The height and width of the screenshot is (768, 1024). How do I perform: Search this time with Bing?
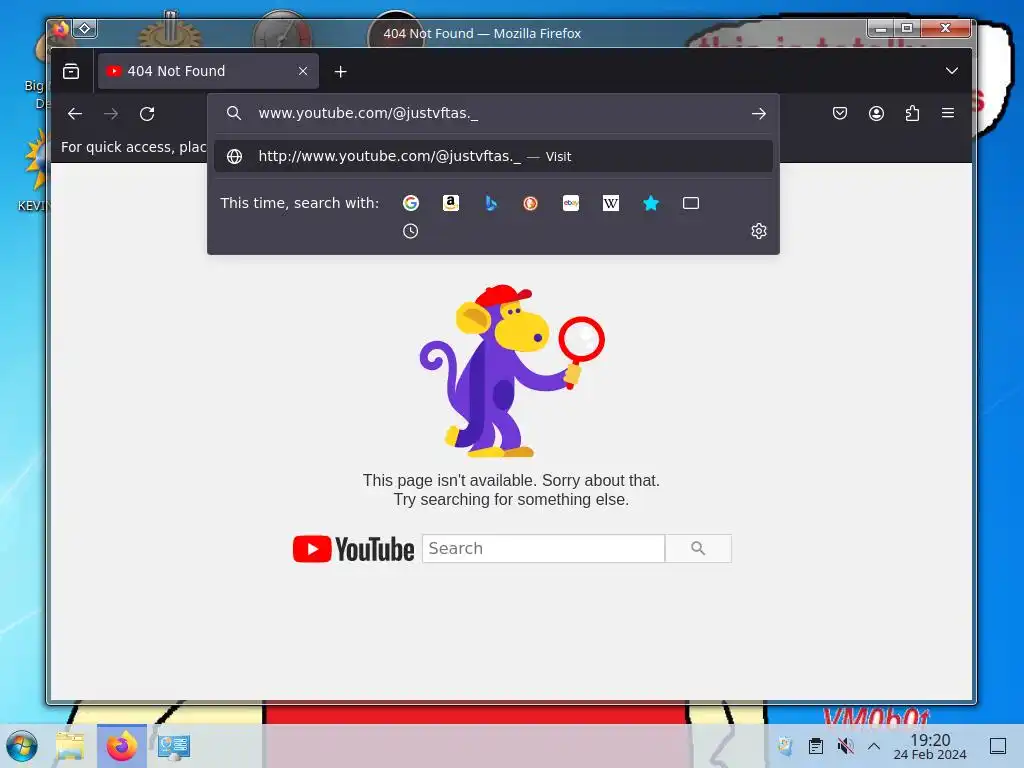pyautogui.click(x=491, y=203)
